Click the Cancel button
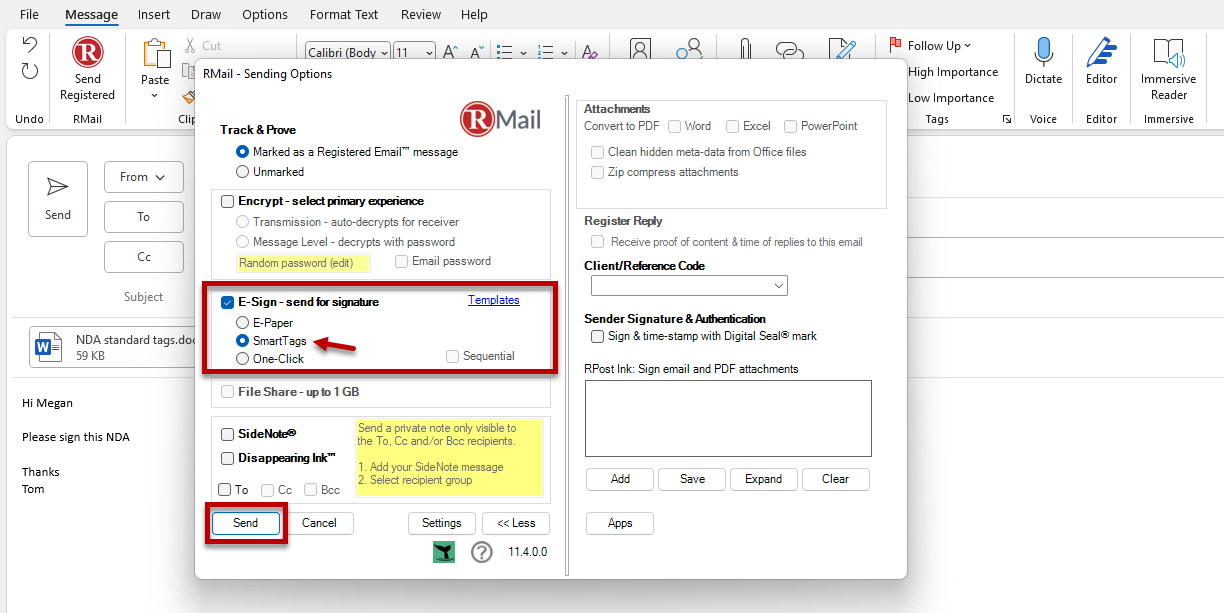Viewport: 1224px width, 613px height. [320, 523]
